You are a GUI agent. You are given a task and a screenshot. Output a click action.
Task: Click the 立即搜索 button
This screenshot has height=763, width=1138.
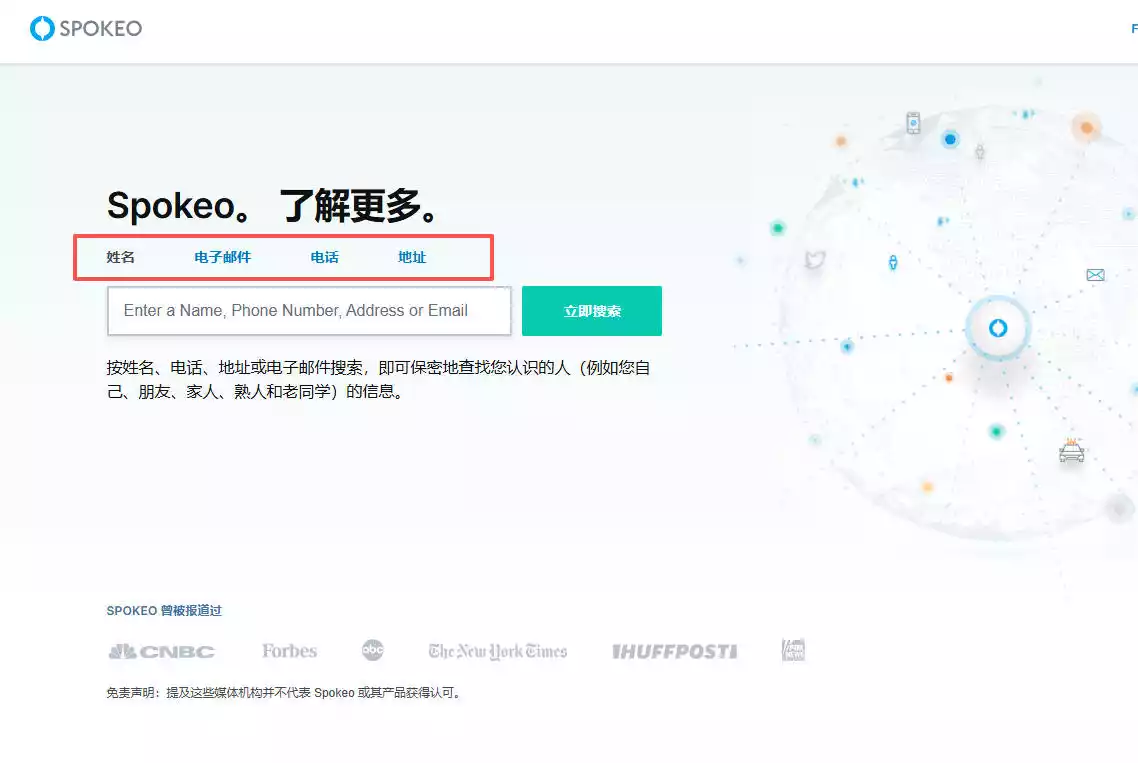(591, 311)
